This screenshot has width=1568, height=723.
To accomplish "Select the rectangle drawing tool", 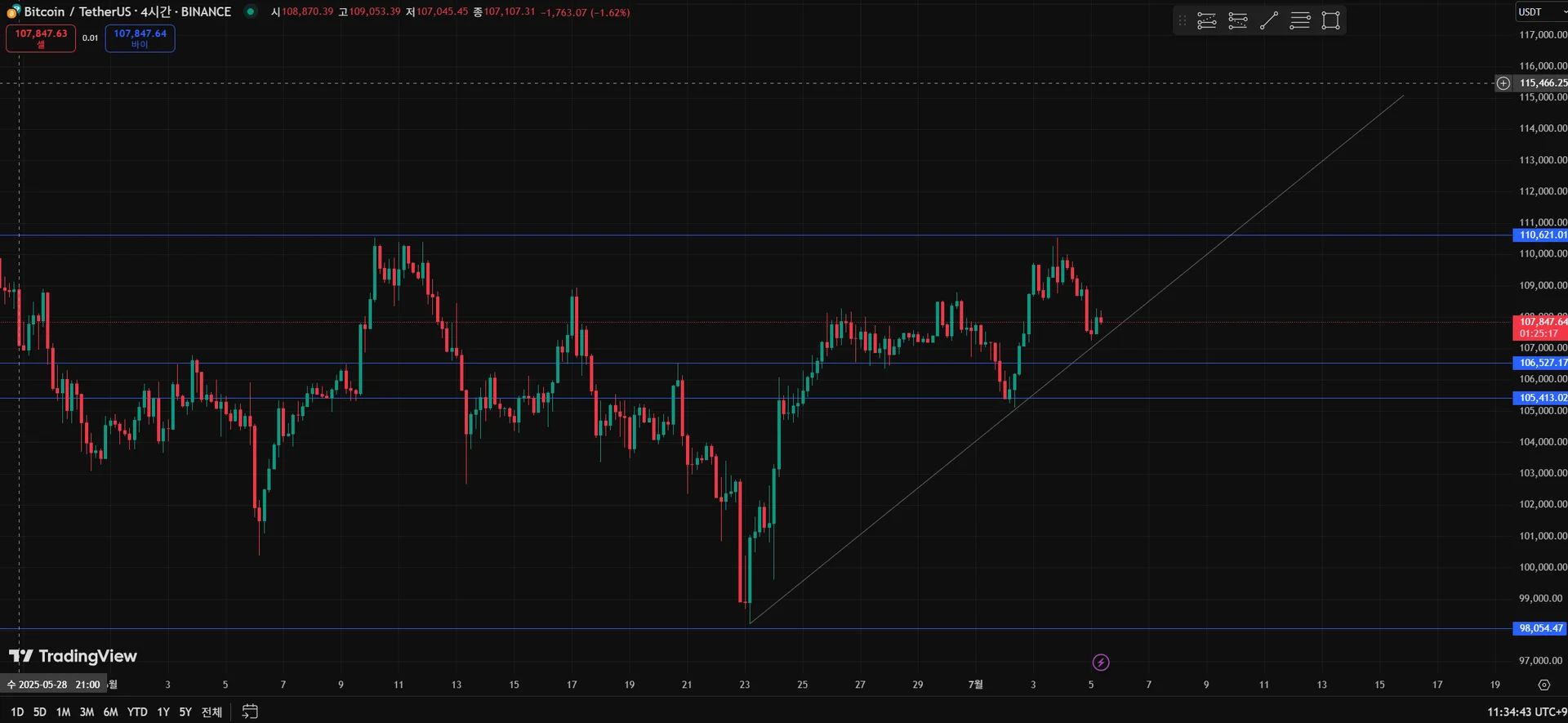I will click(1331, 20).
